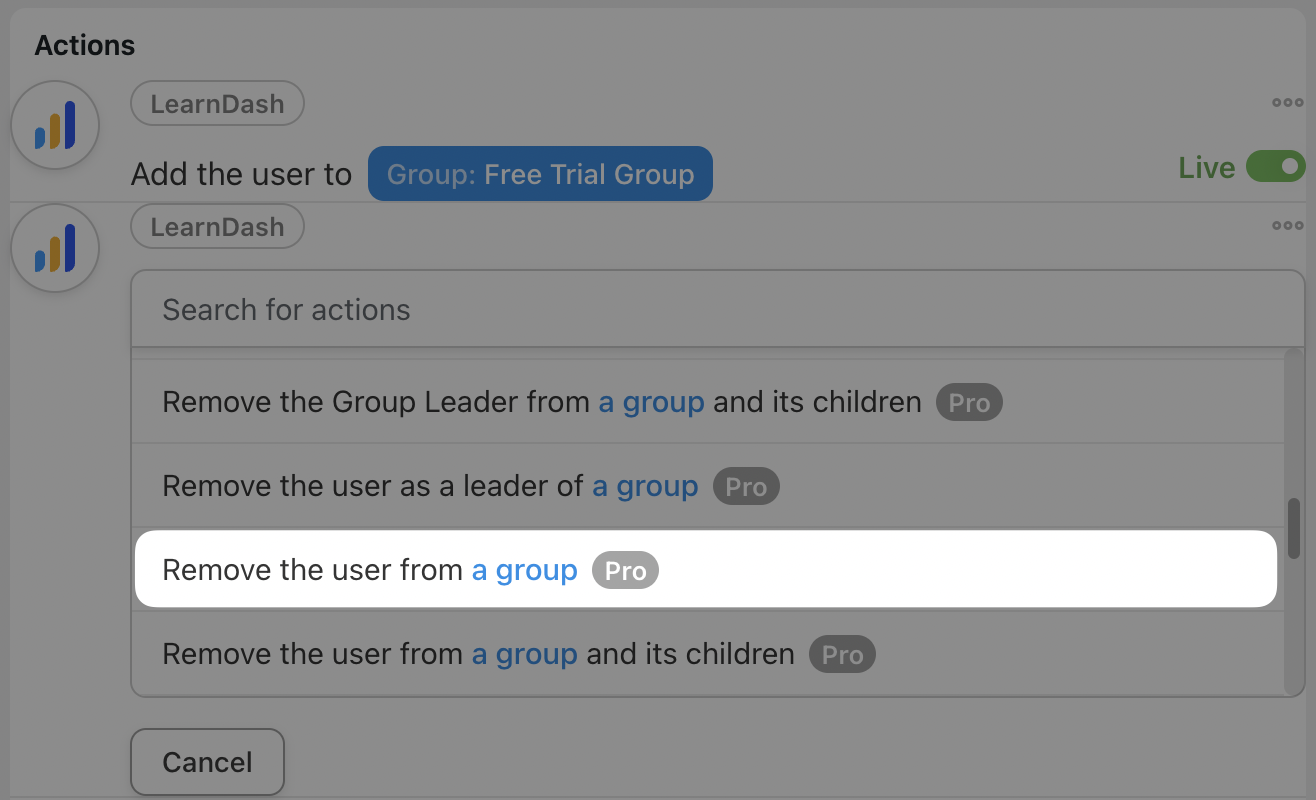Open the options menu for the first action
Image resolution: width=1316 pixels, height=800 pixels.
click(1287, 101)
